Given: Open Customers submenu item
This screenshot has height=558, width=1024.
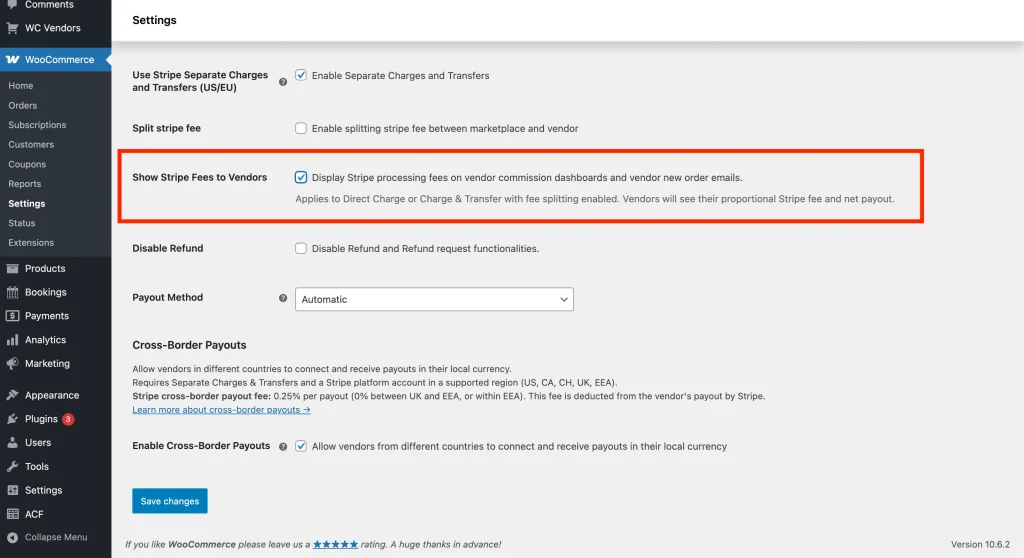Looking at the screenshot, I should click(31, 144).
